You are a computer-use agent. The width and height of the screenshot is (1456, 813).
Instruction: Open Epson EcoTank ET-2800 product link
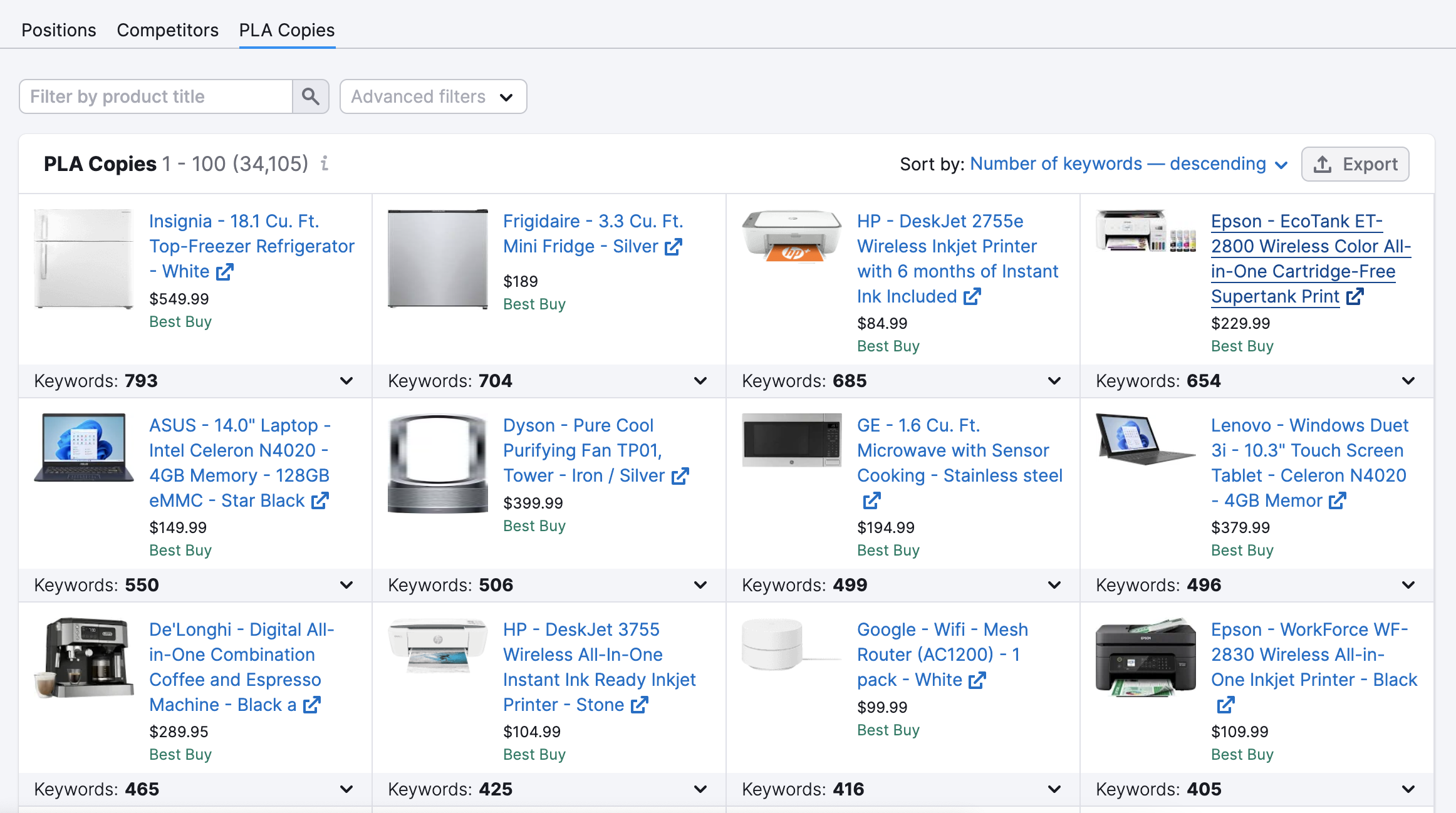[1303, 259]
